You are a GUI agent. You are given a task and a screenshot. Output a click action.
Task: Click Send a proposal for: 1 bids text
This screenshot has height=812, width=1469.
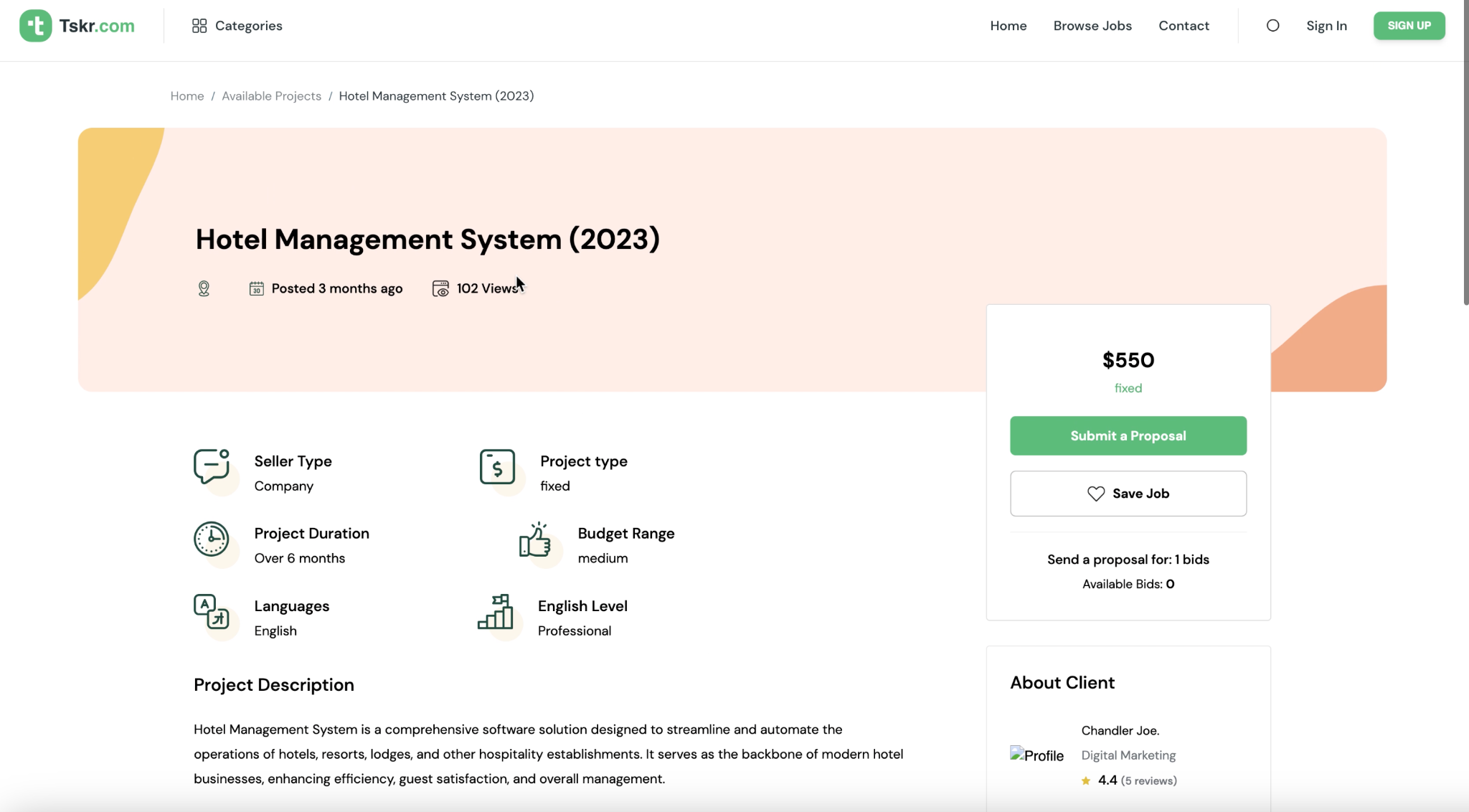(1128, 560)
